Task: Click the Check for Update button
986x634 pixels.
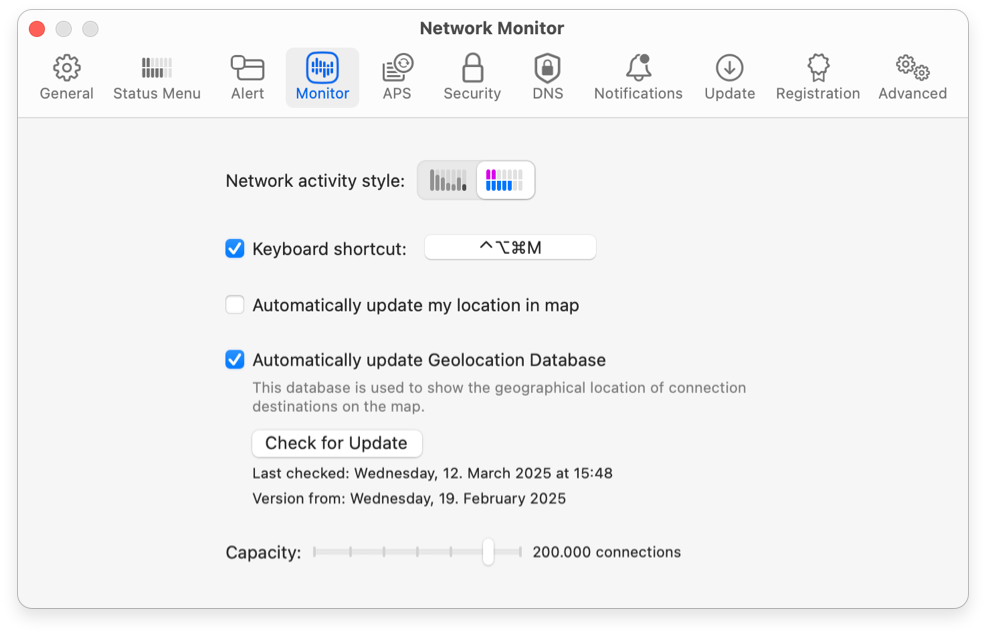Action: 336,443
